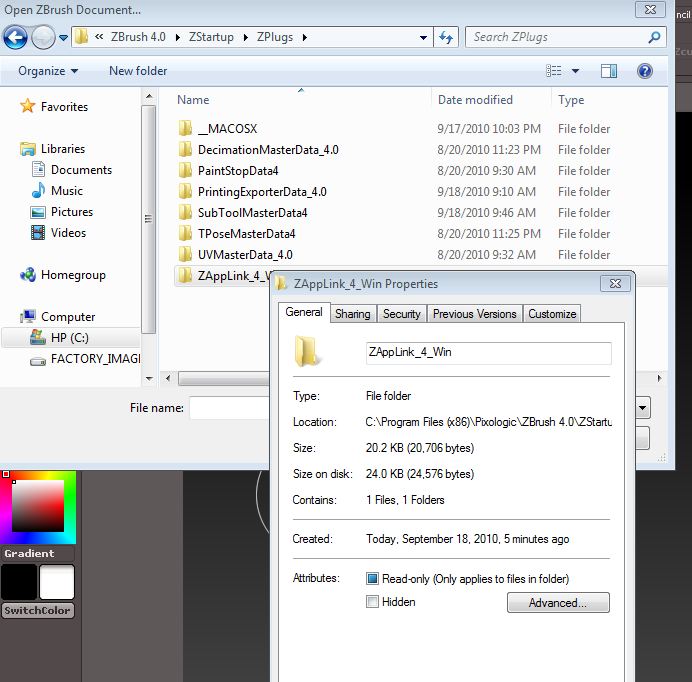Edit the ZAppLink_4_Win folder name field
The width and height of the screenshot is (692, 682).
tap(489, 353)
